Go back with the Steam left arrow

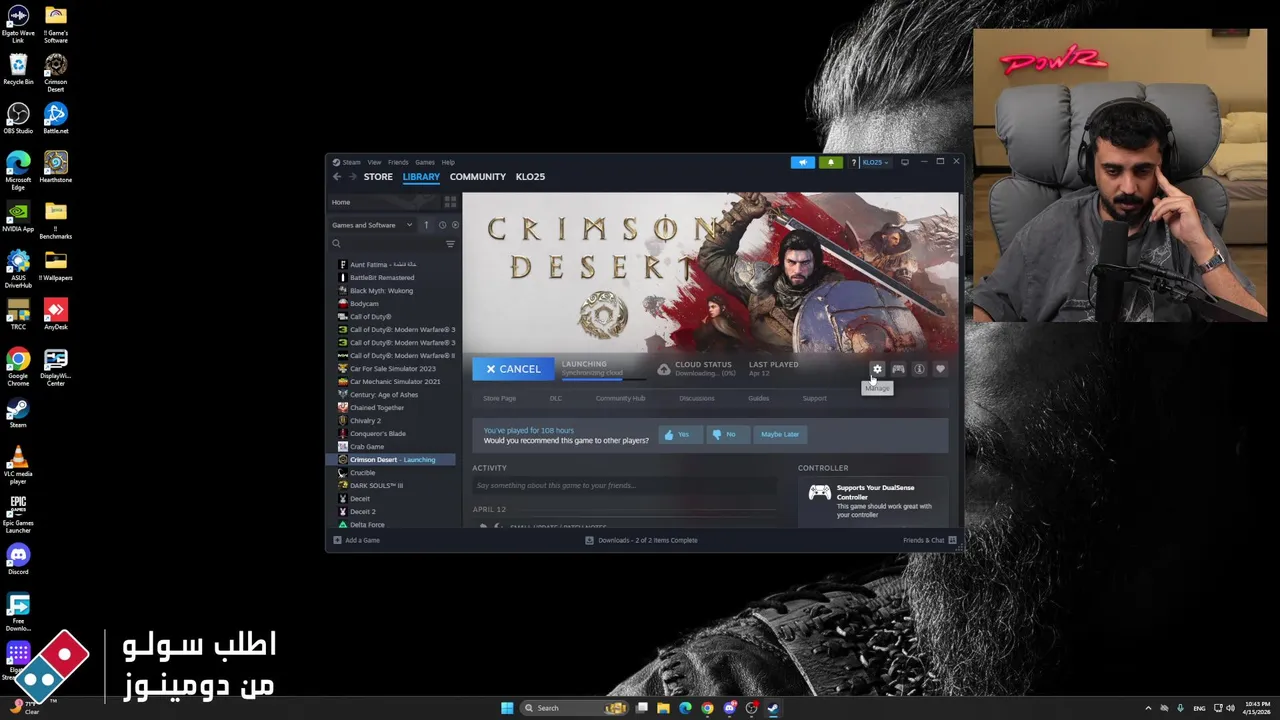(x=337, y=177)
